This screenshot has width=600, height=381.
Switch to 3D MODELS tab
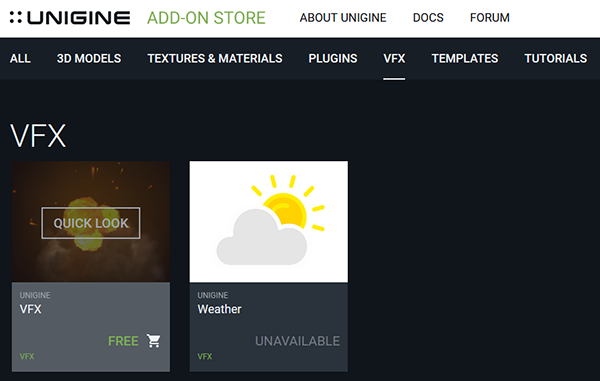click(89, 59)
